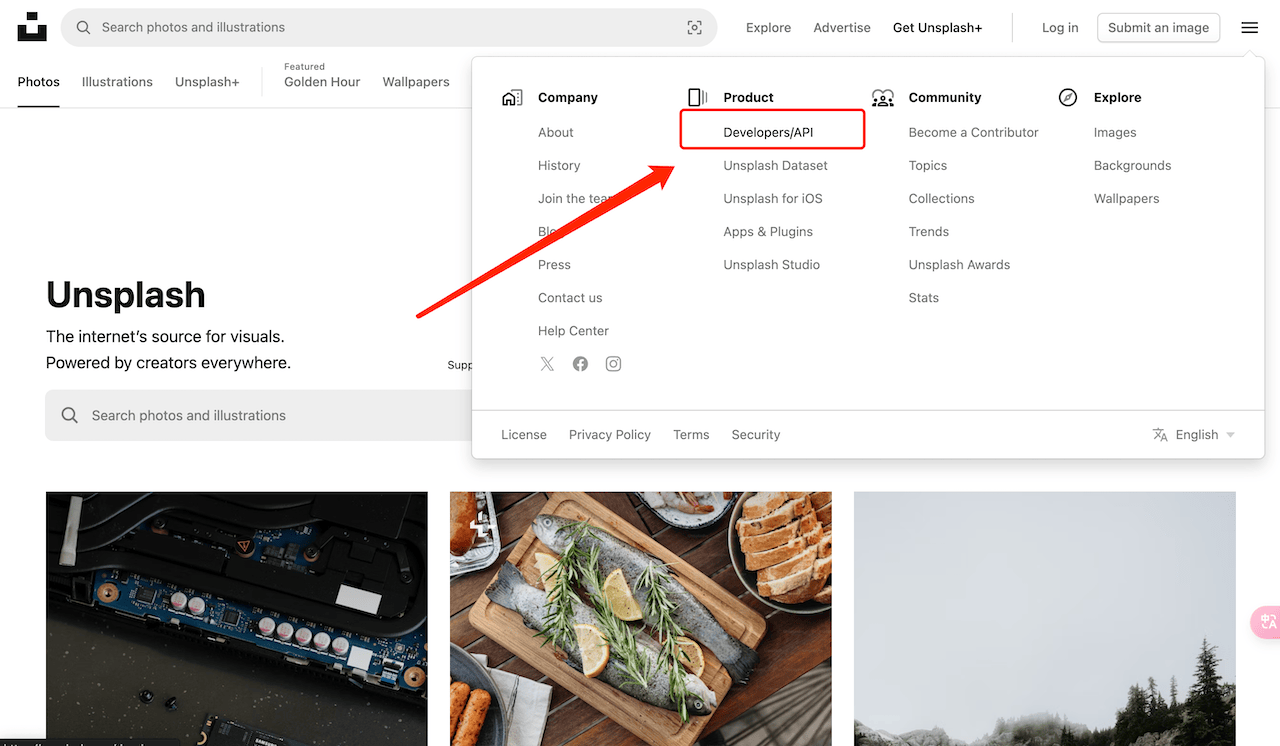Viewport: 1280px width, 746px height.
Task: Select Backgrounds under Explore column
Action: click(1133, 166)
